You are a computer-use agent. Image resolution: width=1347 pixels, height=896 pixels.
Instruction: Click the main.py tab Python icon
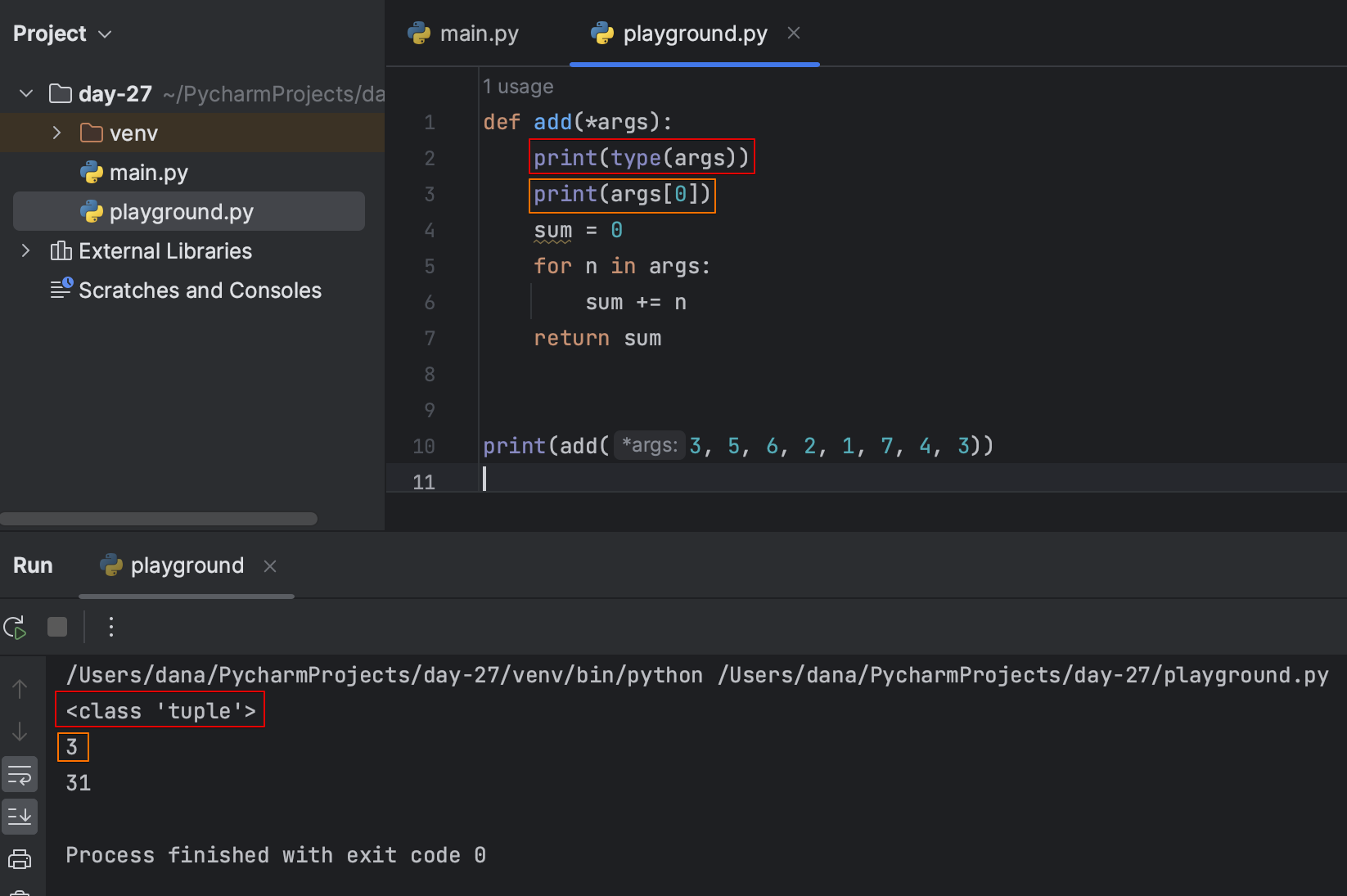[x=419, y=34]
